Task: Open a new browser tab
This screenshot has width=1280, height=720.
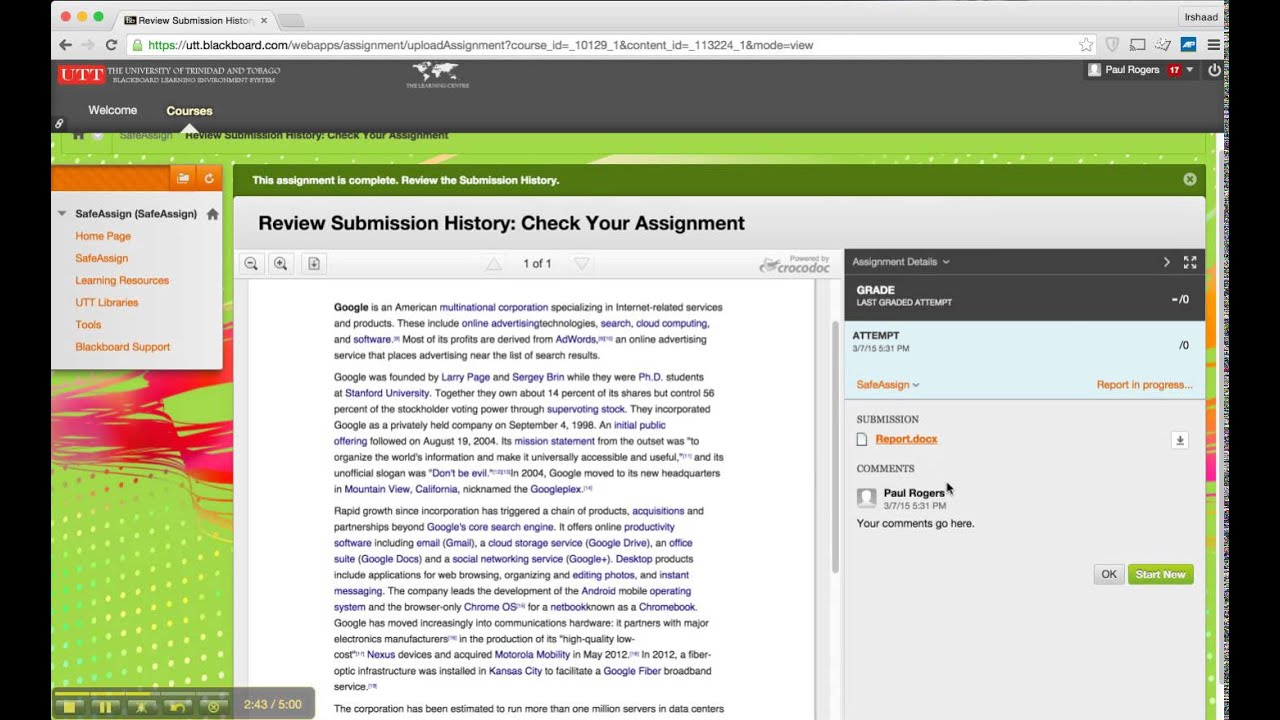Action: click(x=290, y=20)
